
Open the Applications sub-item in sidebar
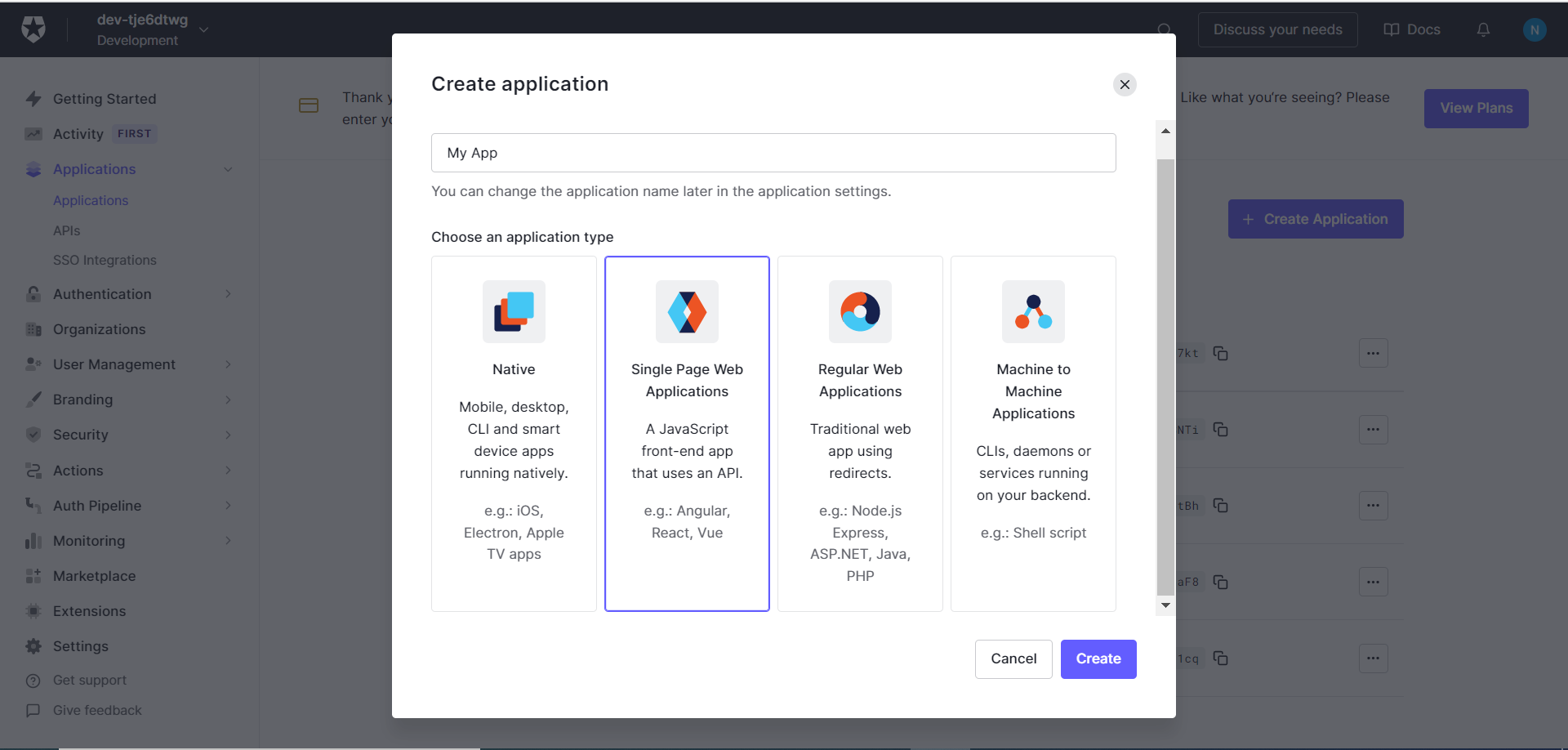(91, 200)
